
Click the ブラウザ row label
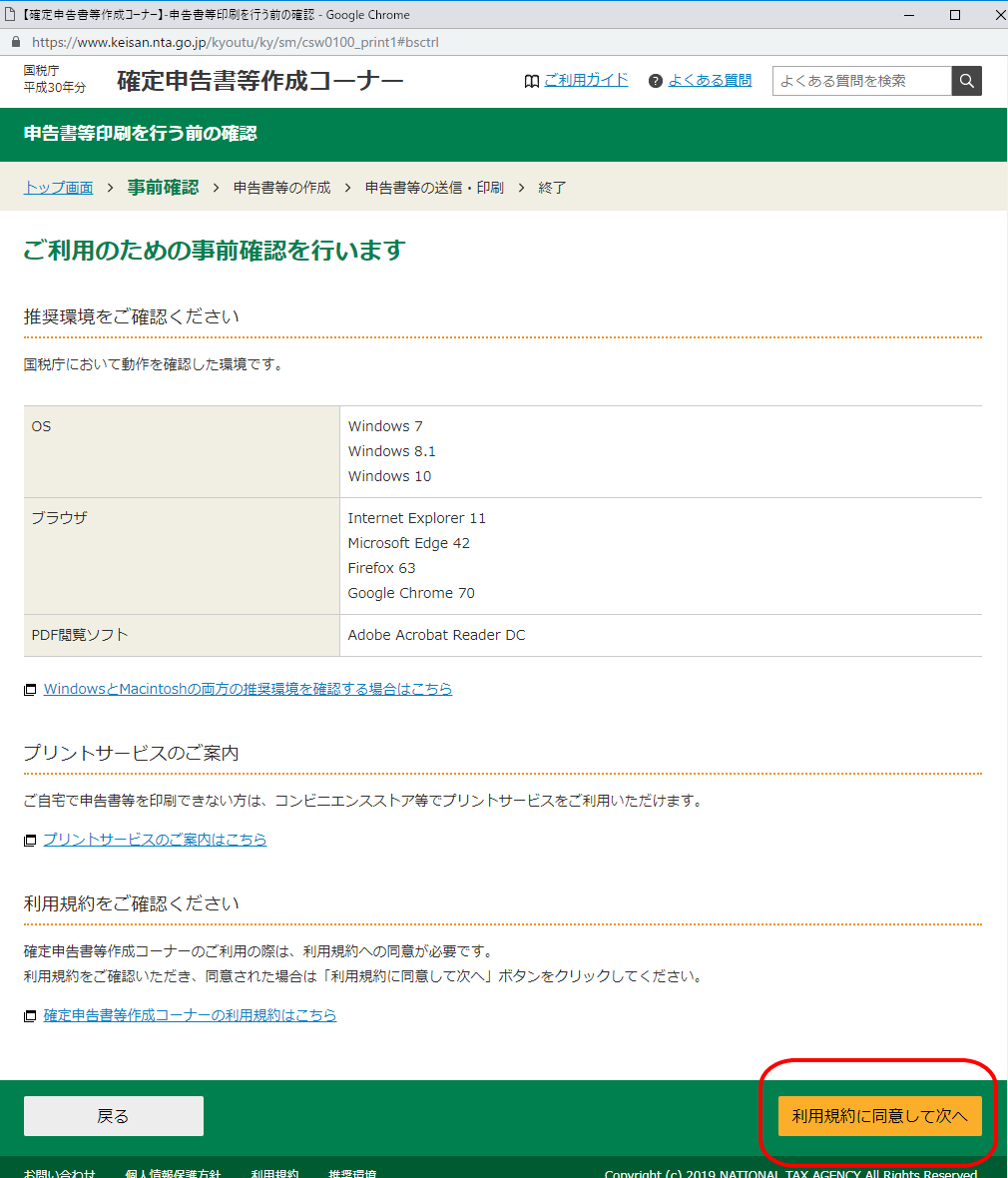(x=59, y=518)
